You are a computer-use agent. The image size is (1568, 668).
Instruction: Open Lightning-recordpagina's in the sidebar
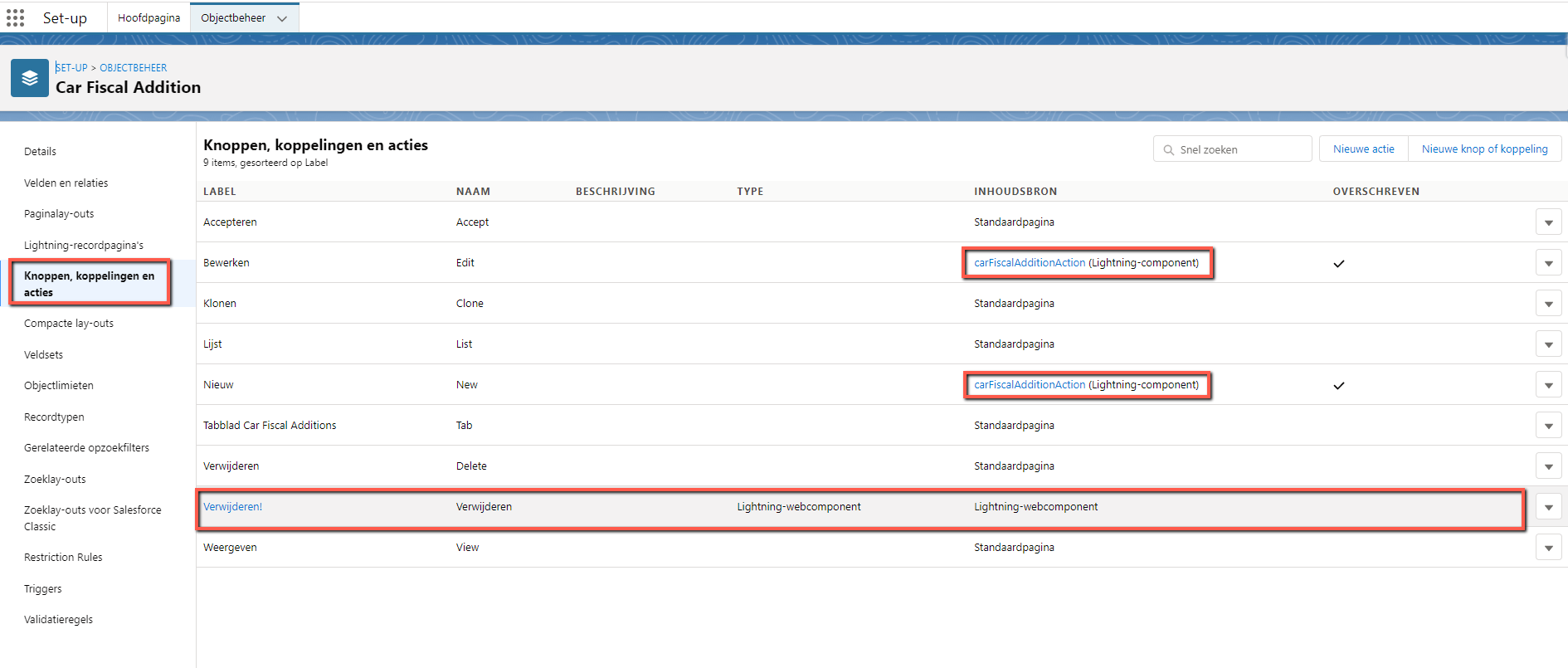pyautogui.click(x=84, y=245)
